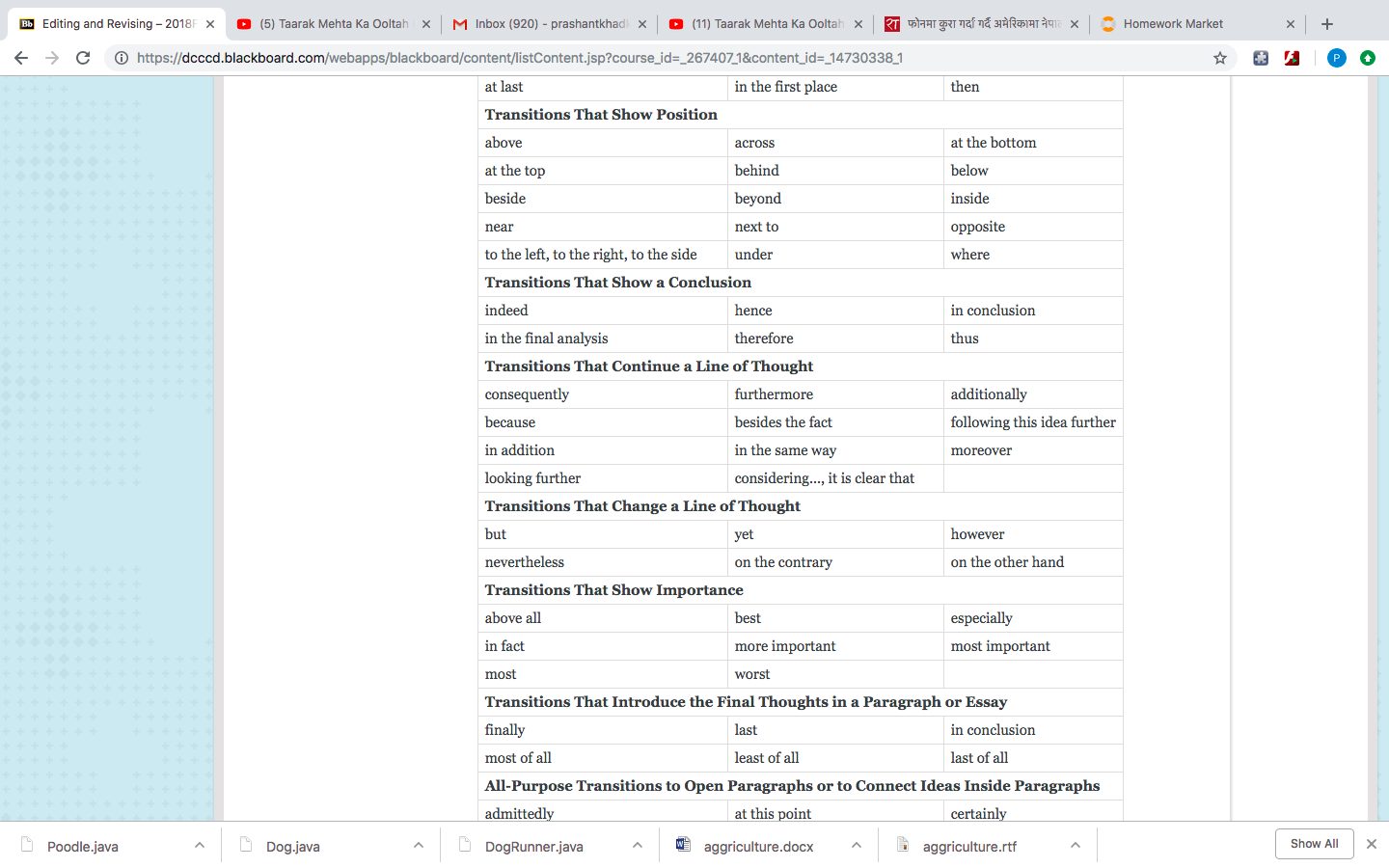Open the green Chrome update icon
The image size is (1389, 868).
tap(1367, 58)
